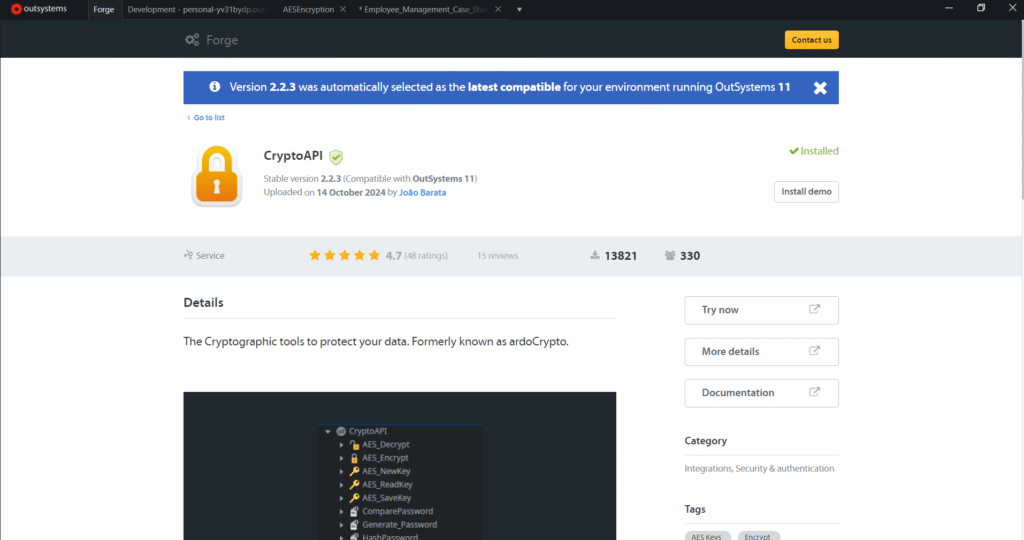
Task: Click the Service type icon
Action: (x=188, y=255)
